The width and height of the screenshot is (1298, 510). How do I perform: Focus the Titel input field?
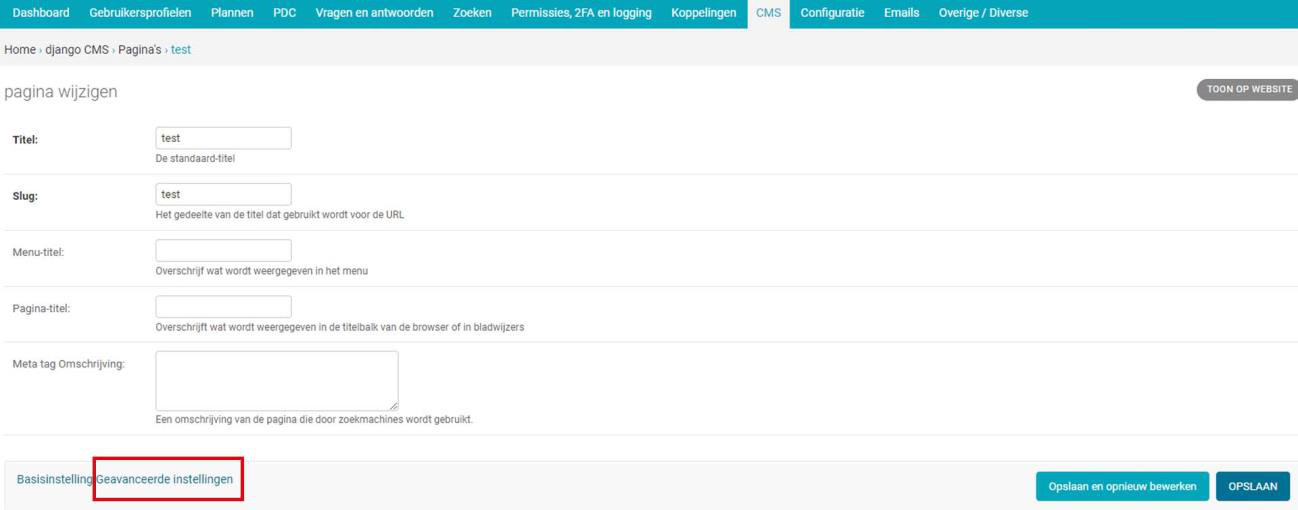(223, 138)
